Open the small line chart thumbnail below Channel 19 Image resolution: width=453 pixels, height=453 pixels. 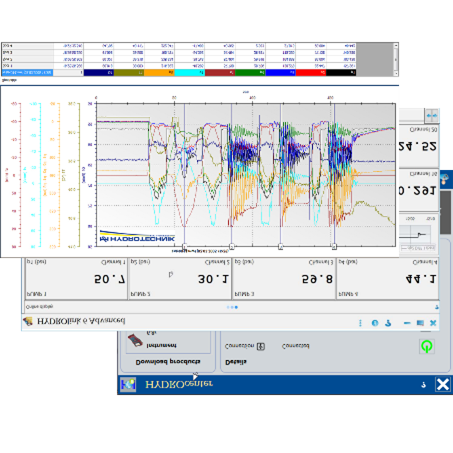(x=418, y=235)
